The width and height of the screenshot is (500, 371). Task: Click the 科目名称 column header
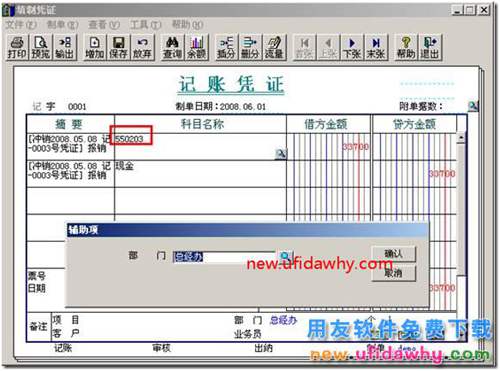point(202,124)
